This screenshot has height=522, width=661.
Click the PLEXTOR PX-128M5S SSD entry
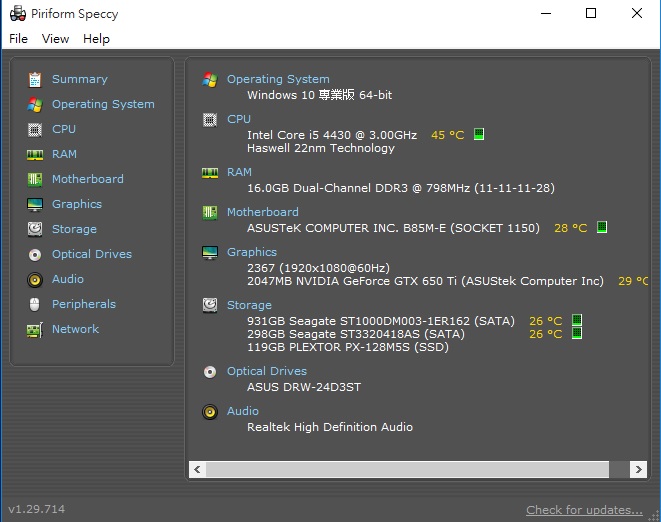point(348,347)
